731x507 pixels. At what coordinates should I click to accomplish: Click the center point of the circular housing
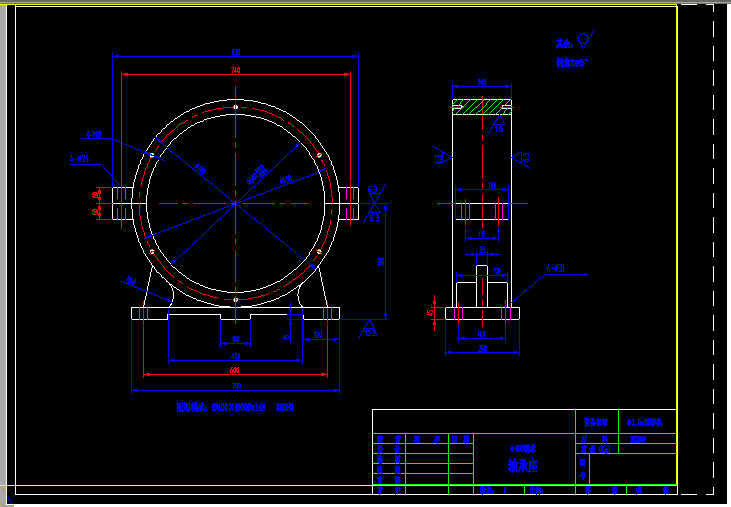pyautogui.click(x=235, y=203)
